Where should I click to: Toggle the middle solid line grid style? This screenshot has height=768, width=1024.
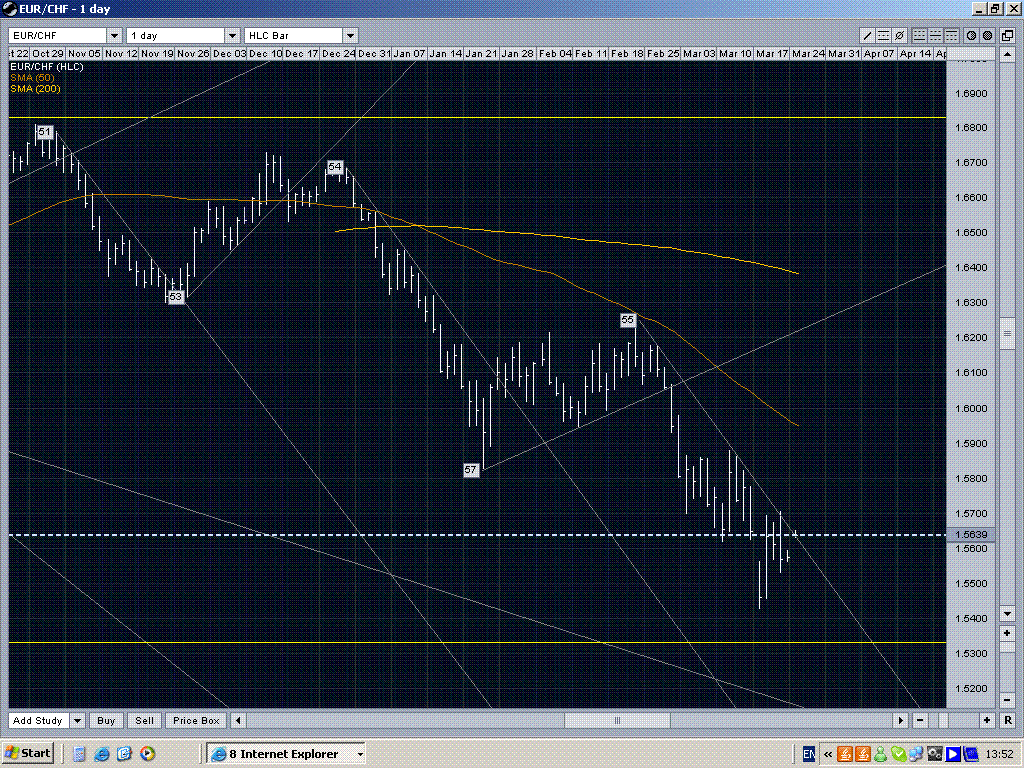[x=935, y=35]
